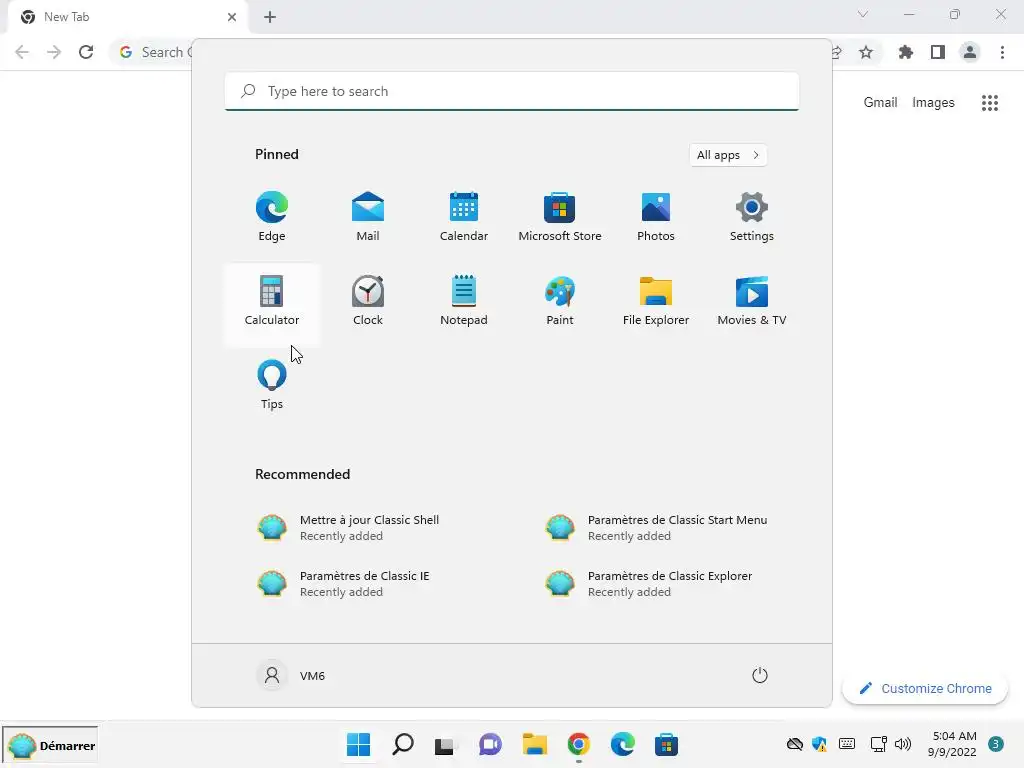Launch Mail from pinned apps
This screenshot has width=1024, height=768.
pyautogui.click(x=368, y=217)
